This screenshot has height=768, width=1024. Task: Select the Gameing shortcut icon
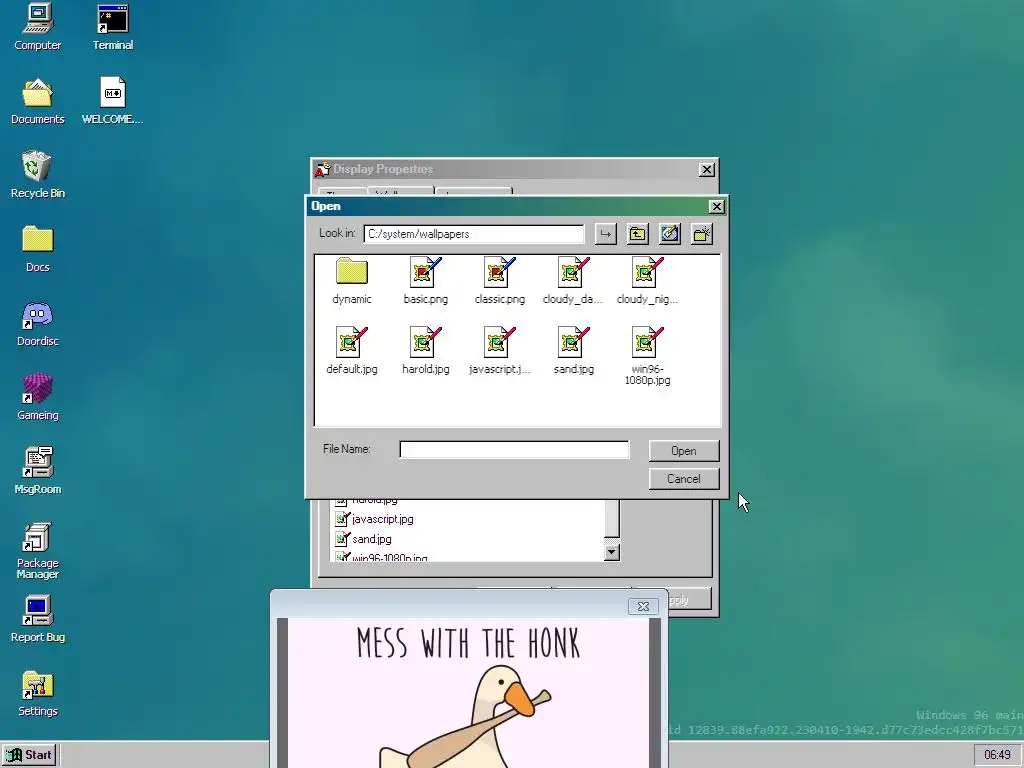(37, 397)
